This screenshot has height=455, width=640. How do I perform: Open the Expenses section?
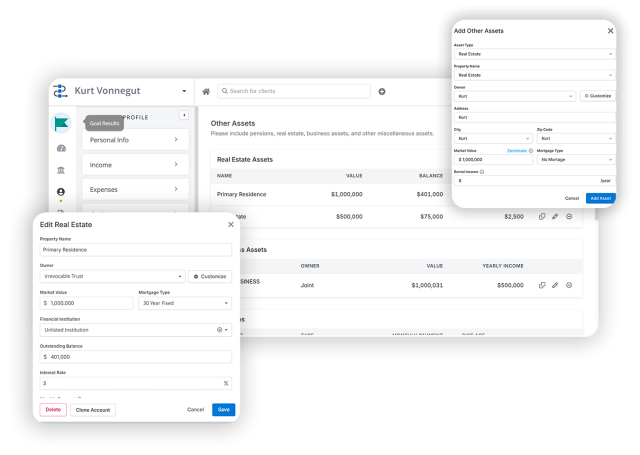(136, 189)
